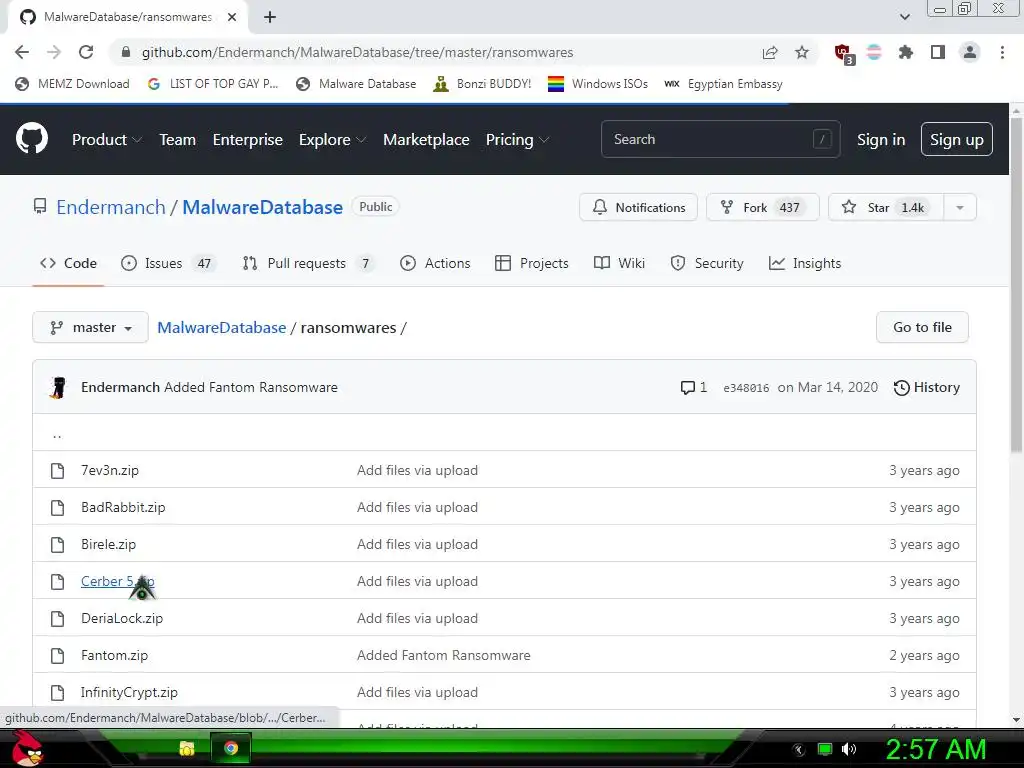Open the Team page
Viewport: 1024px width, 768px height.
coord(178,140)
